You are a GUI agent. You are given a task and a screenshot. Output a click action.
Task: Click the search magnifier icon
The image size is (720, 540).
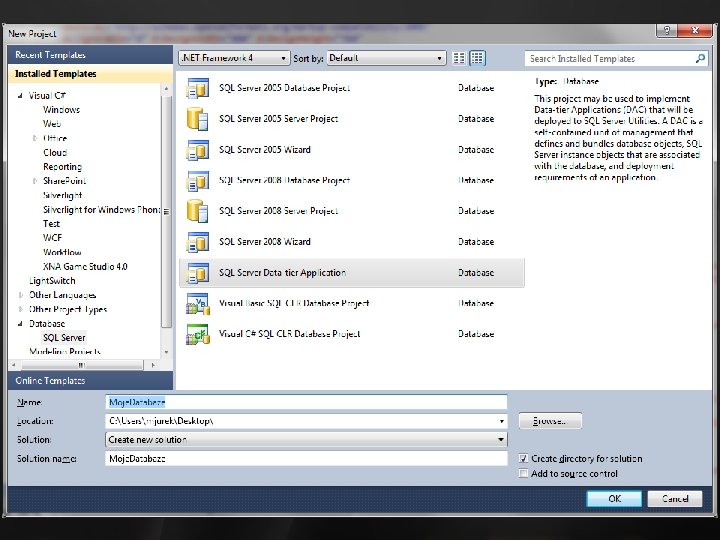coord(700,58)
